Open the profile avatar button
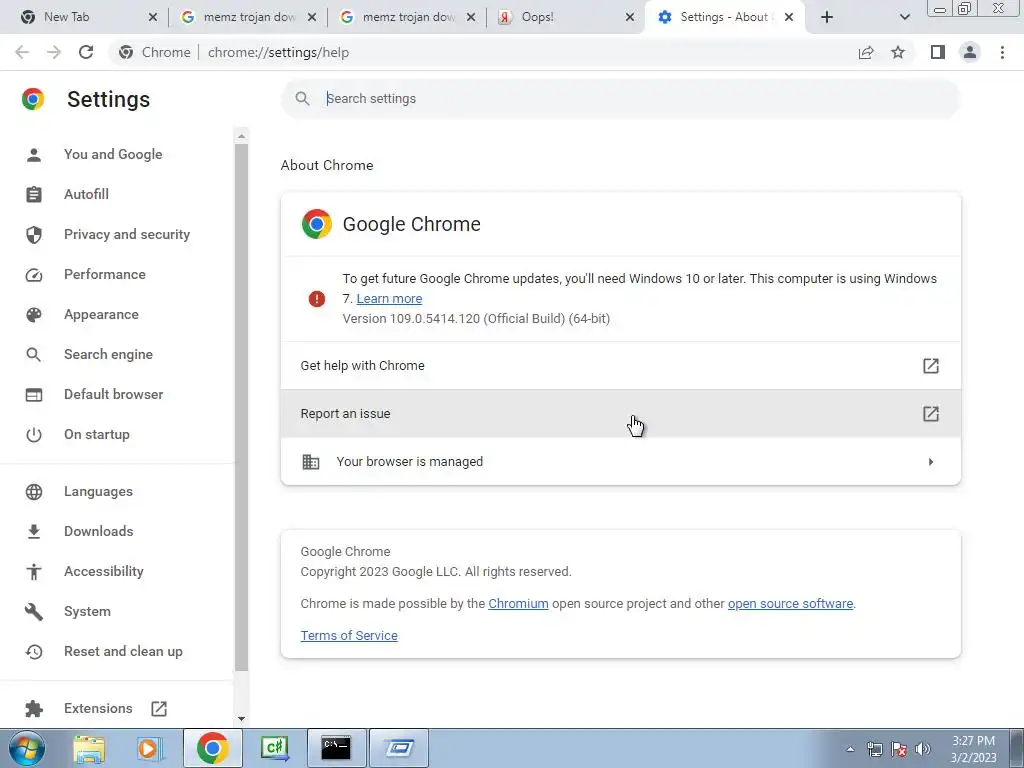This screenshot has height=768, width=1024. pos(970,52)
